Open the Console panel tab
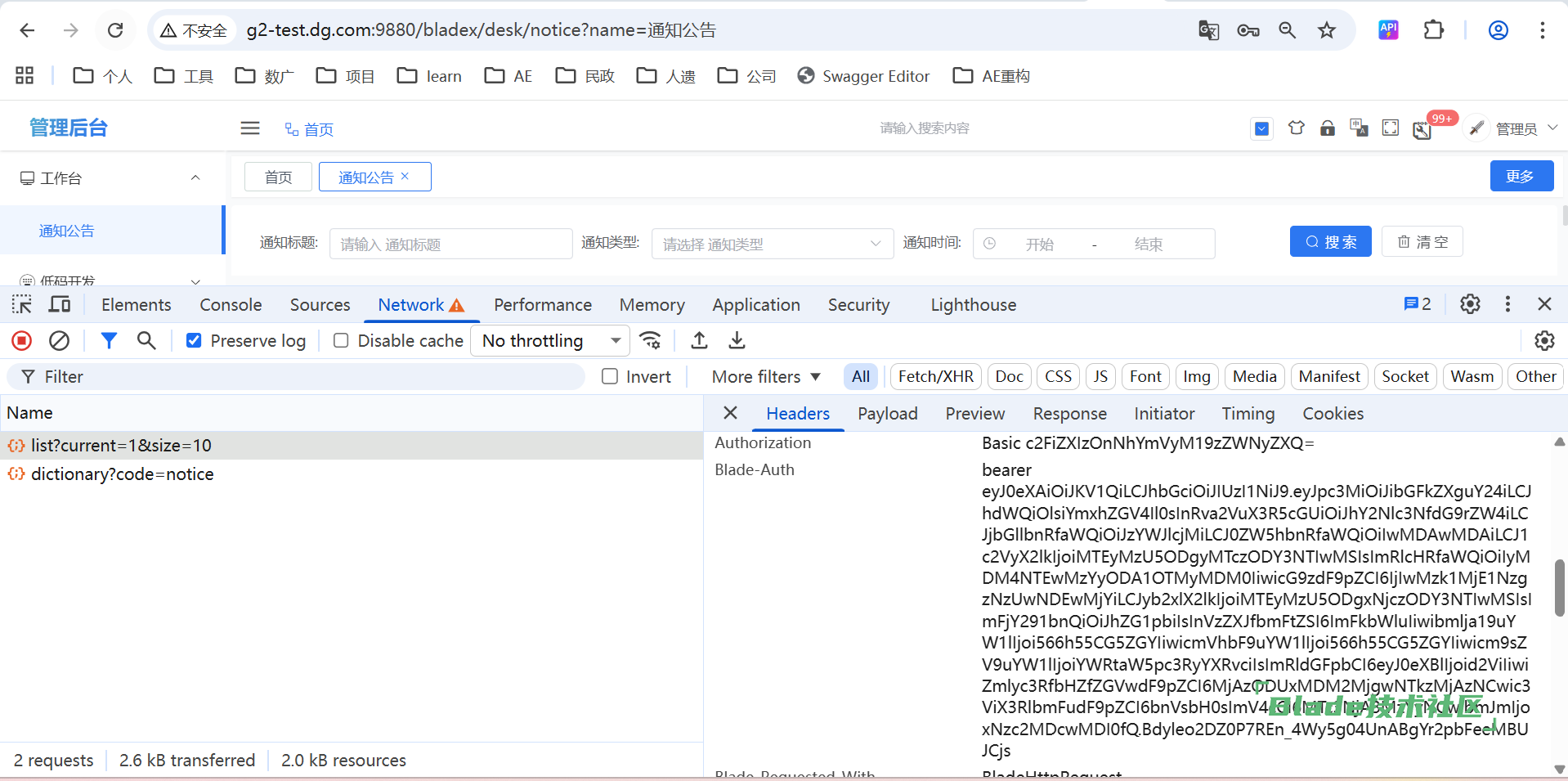 tap(231, 305)
